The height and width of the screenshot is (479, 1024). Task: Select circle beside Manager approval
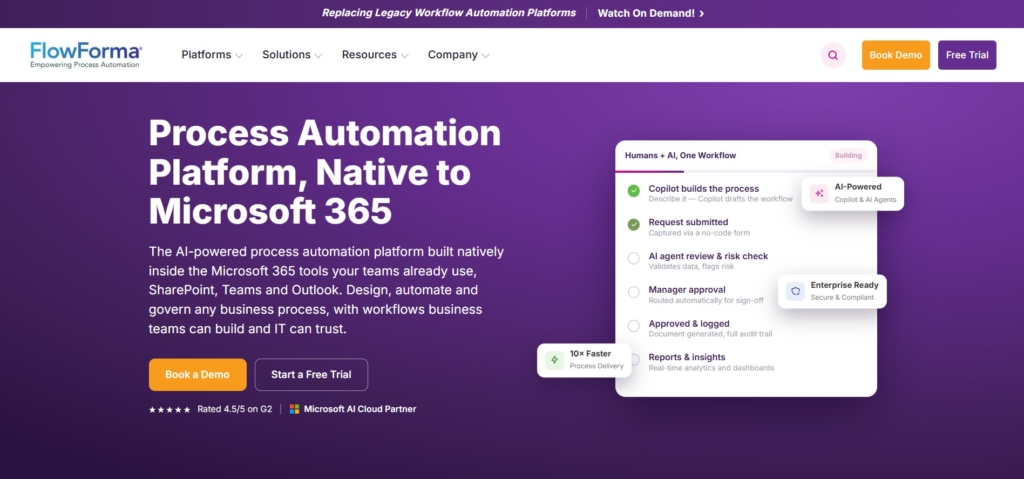click(x=633, y=292)
